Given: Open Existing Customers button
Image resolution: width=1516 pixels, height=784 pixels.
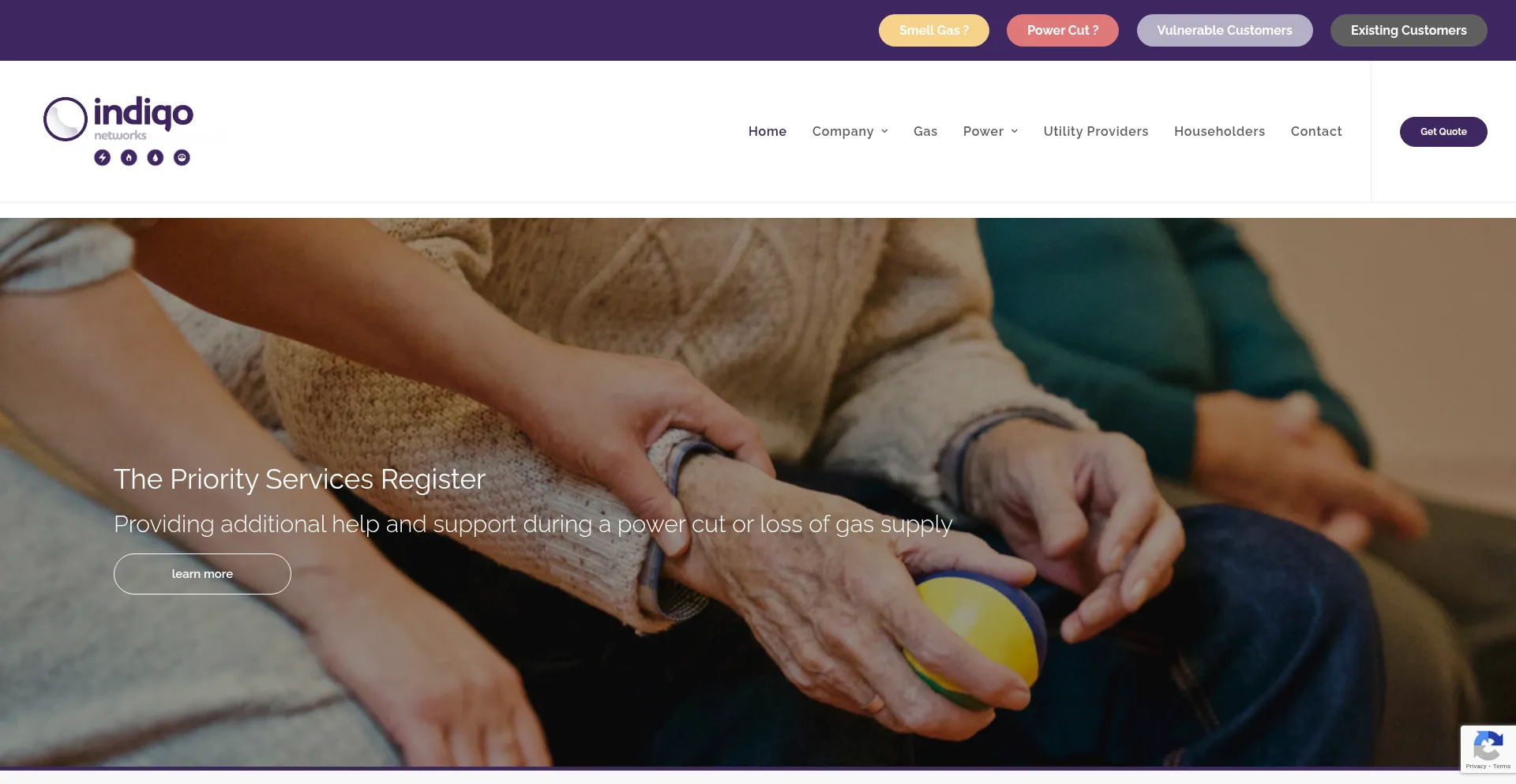Looking at the screenshot, I should (x=1409, y=30).
